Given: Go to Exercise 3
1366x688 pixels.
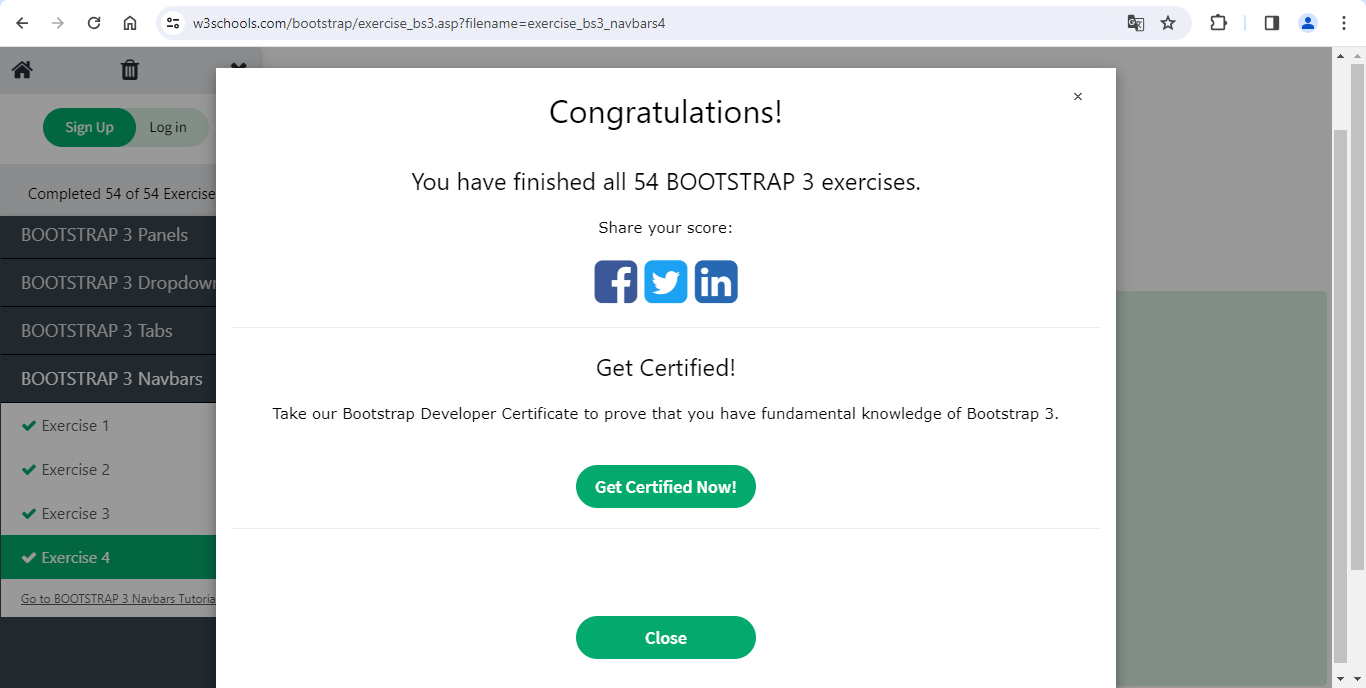Looking at the screenshot, I should point(75,514).
